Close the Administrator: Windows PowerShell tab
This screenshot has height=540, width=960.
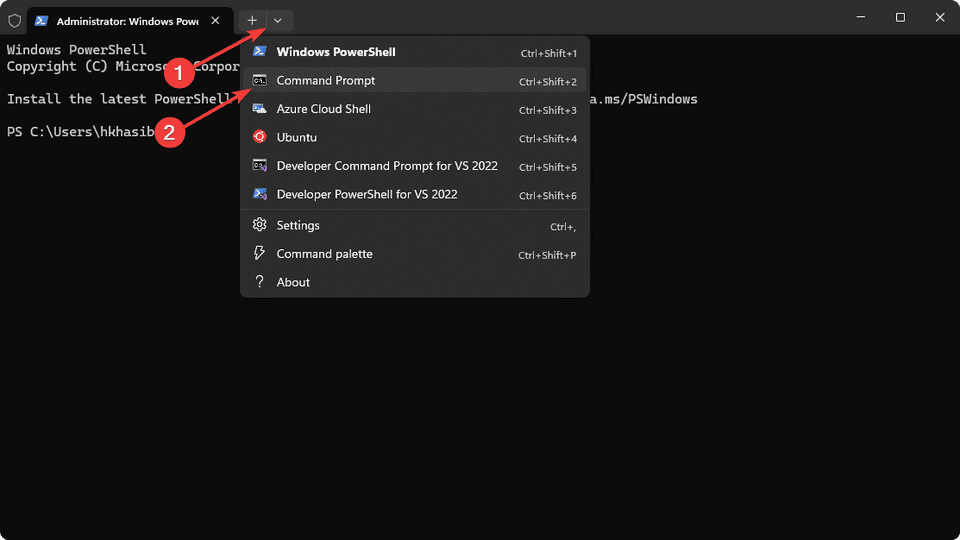click(x=216, y=20)
